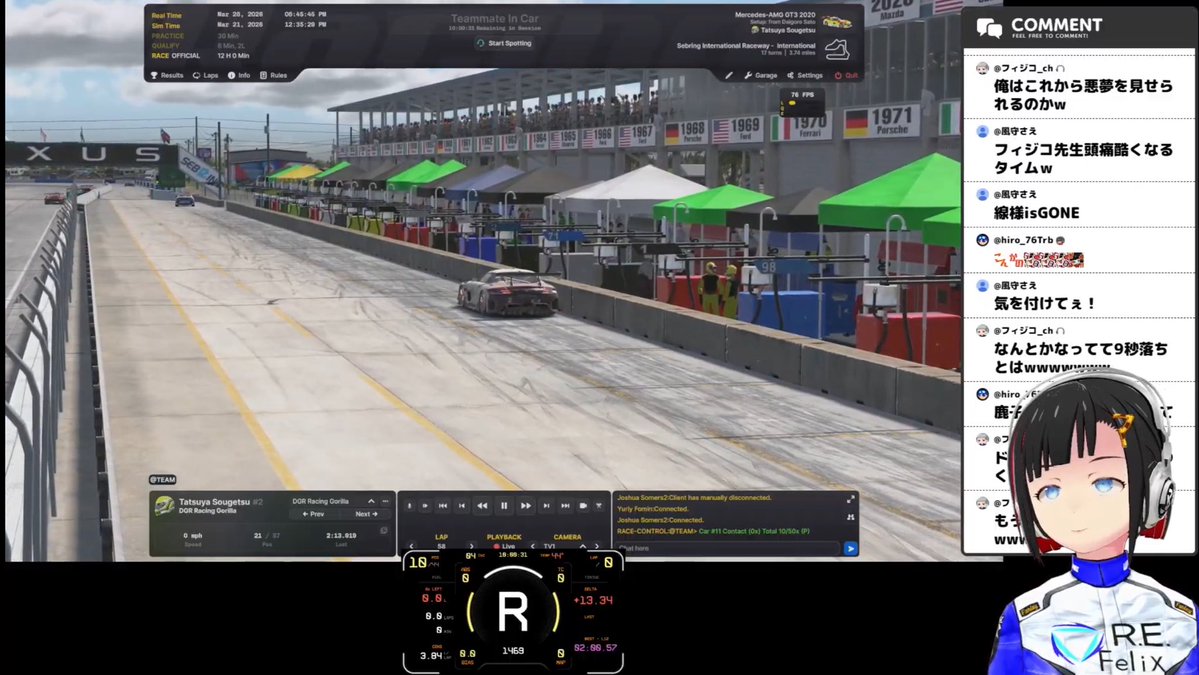1199x675 pixels.
Task: Open the Info tab
Action: 239,76
